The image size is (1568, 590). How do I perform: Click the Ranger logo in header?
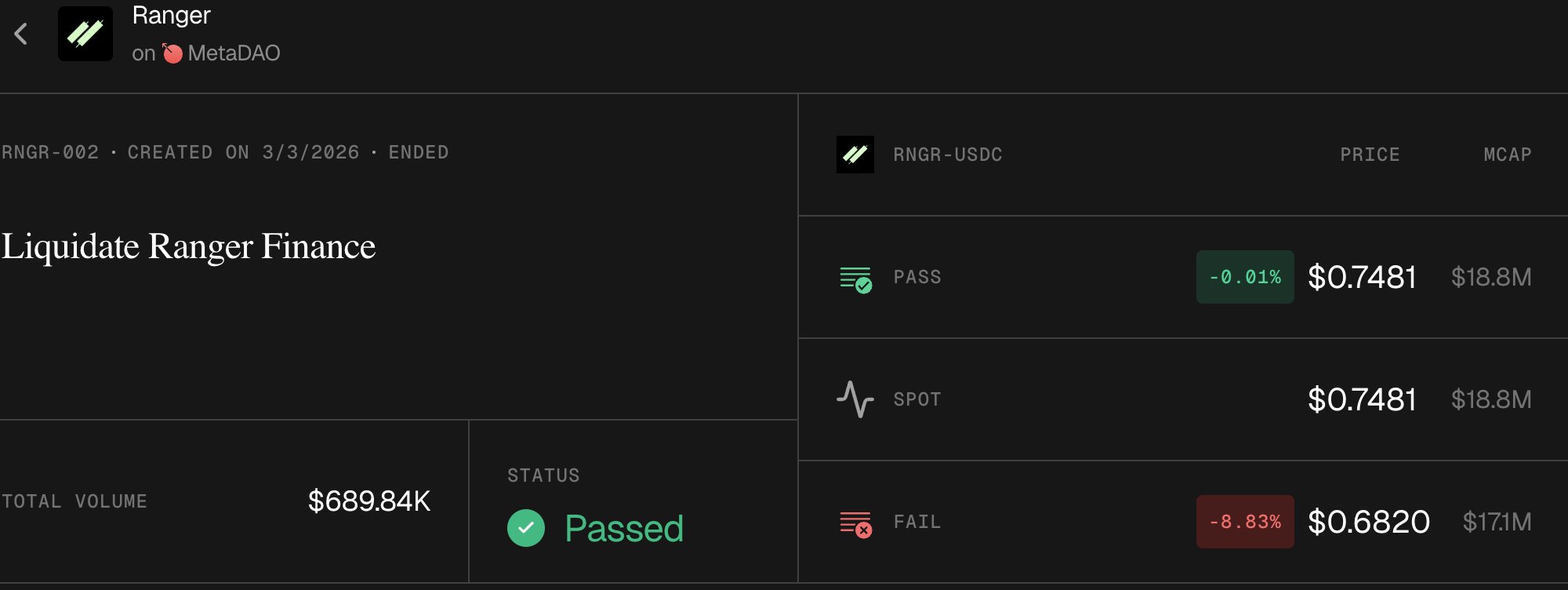pyautogui.click(x=85, y=34)
